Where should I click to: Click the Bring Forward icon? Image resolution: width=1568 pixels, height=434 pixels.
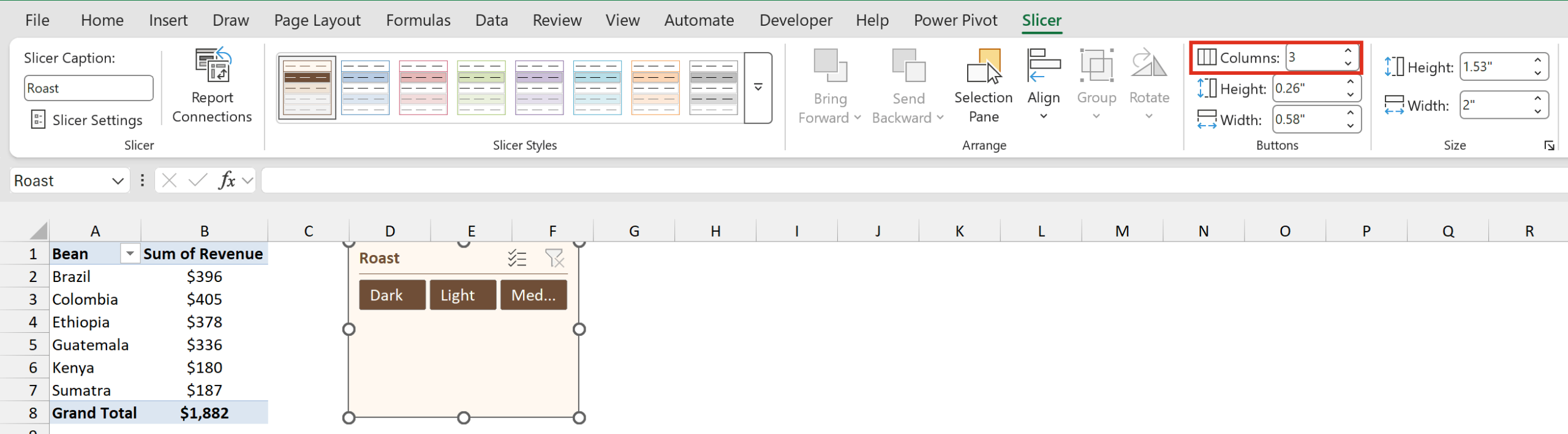click(830, 66)
